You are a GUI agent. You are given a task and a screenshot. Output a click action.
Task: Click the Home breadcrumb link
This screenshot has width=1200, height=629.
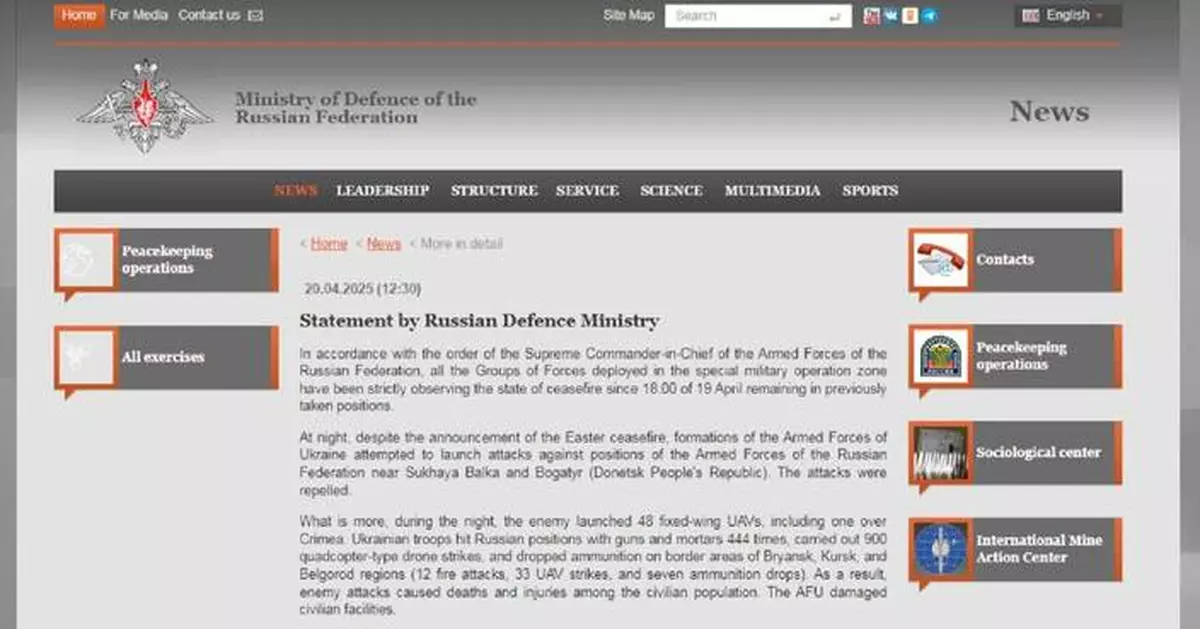point(329,244)
